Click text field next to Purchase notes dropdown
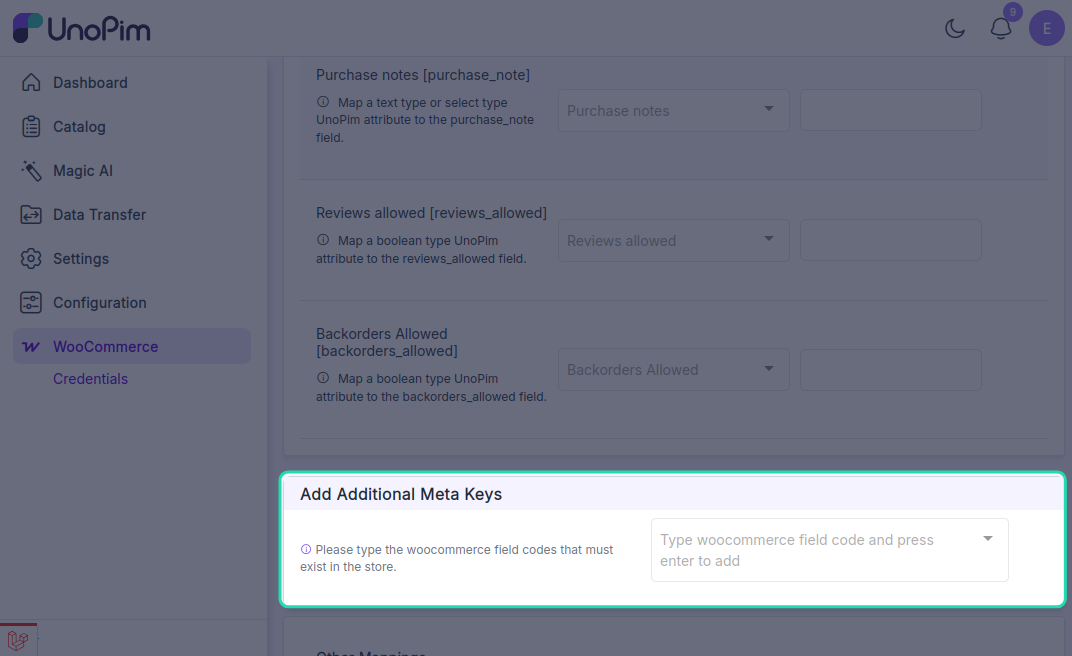 891,110
